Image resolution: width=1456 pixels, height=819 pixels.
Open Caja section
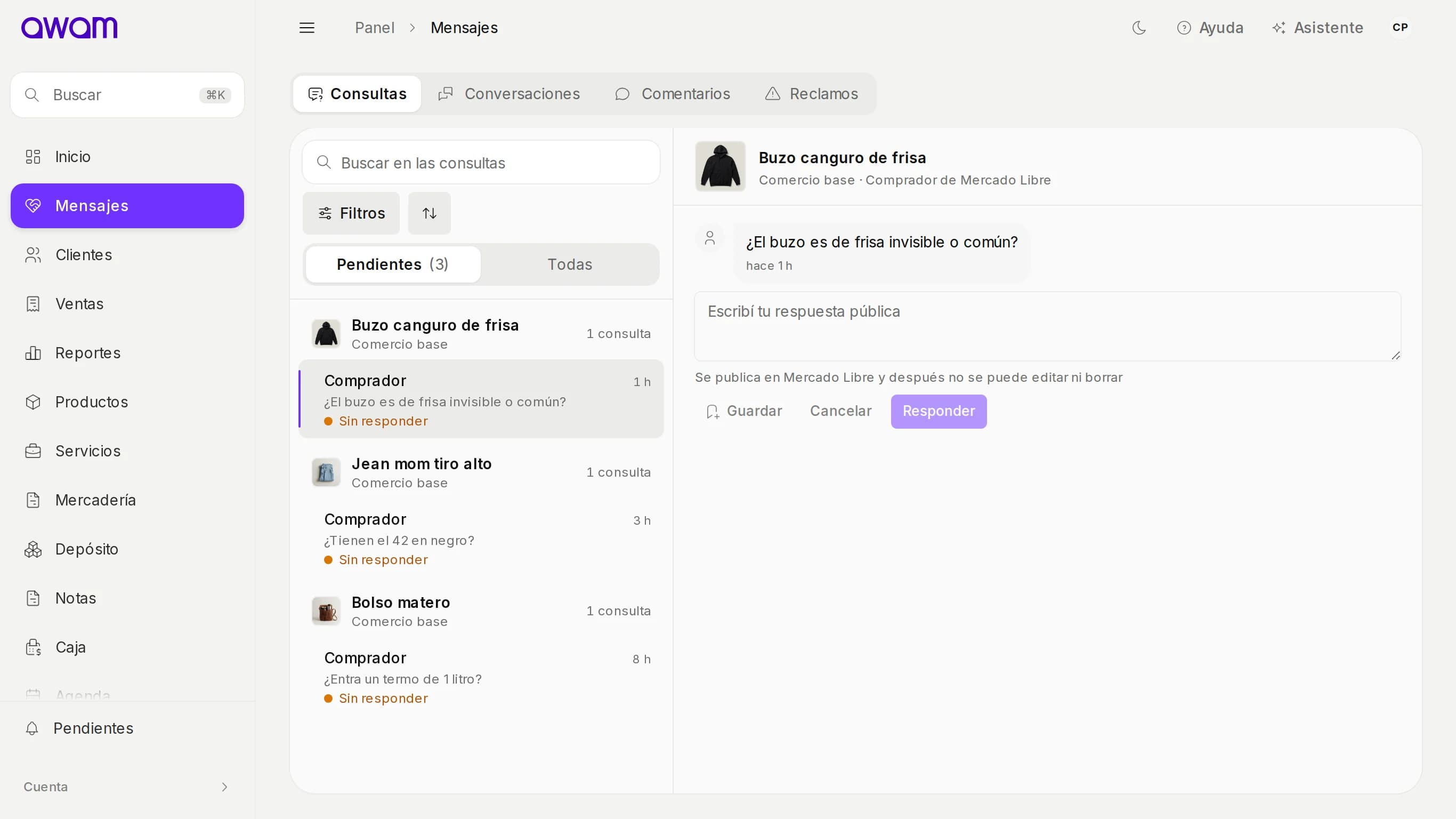[x=127, y=647]
